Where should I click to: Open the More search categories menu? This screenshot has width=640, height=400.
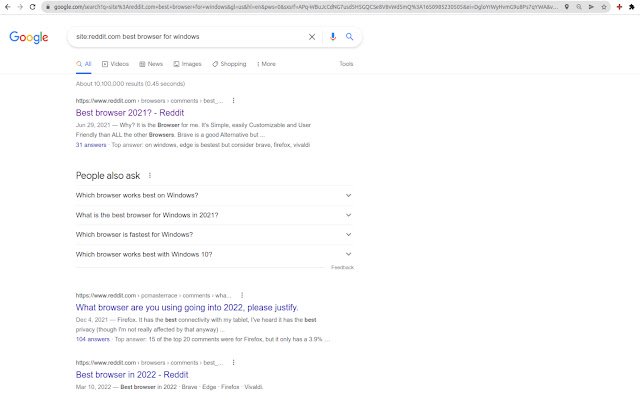(x=266, y=64)
